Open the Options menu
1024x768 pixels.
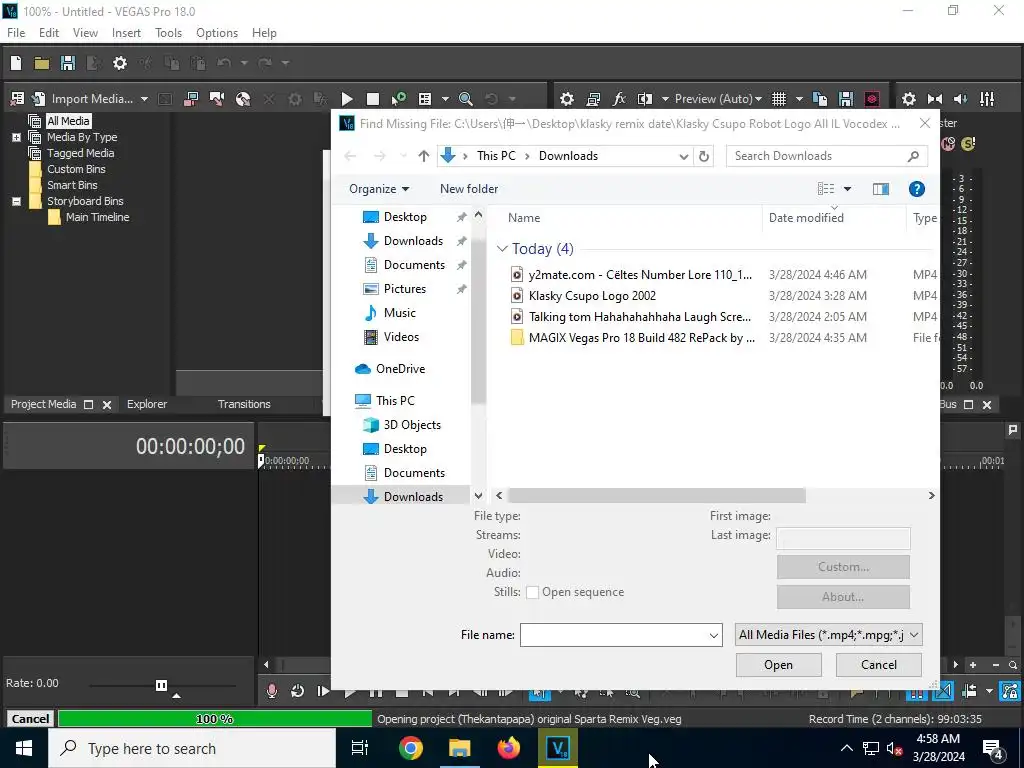217,33
